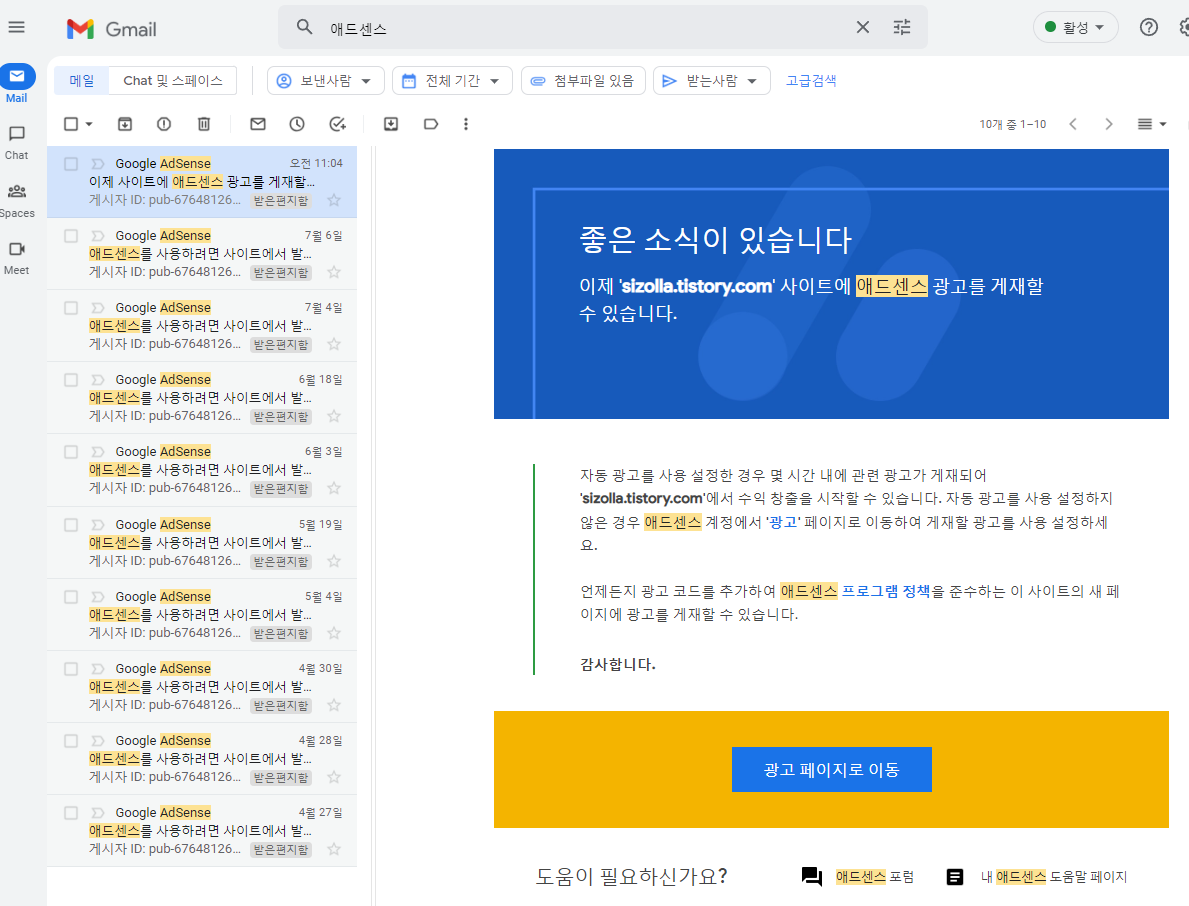Snooze the email with clock icon
Screen dimensions: 1189x906
coord(297,124)
